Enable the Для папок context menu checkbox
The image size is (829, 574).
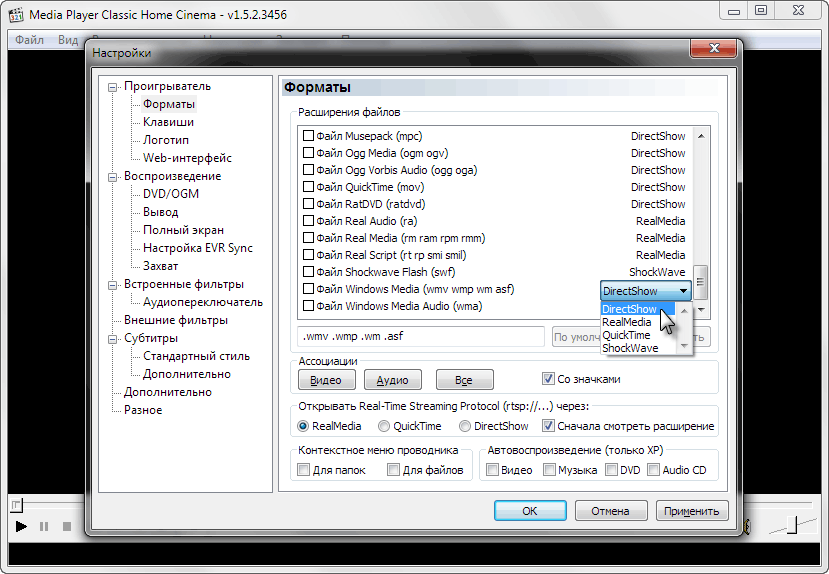coord(304,470)
